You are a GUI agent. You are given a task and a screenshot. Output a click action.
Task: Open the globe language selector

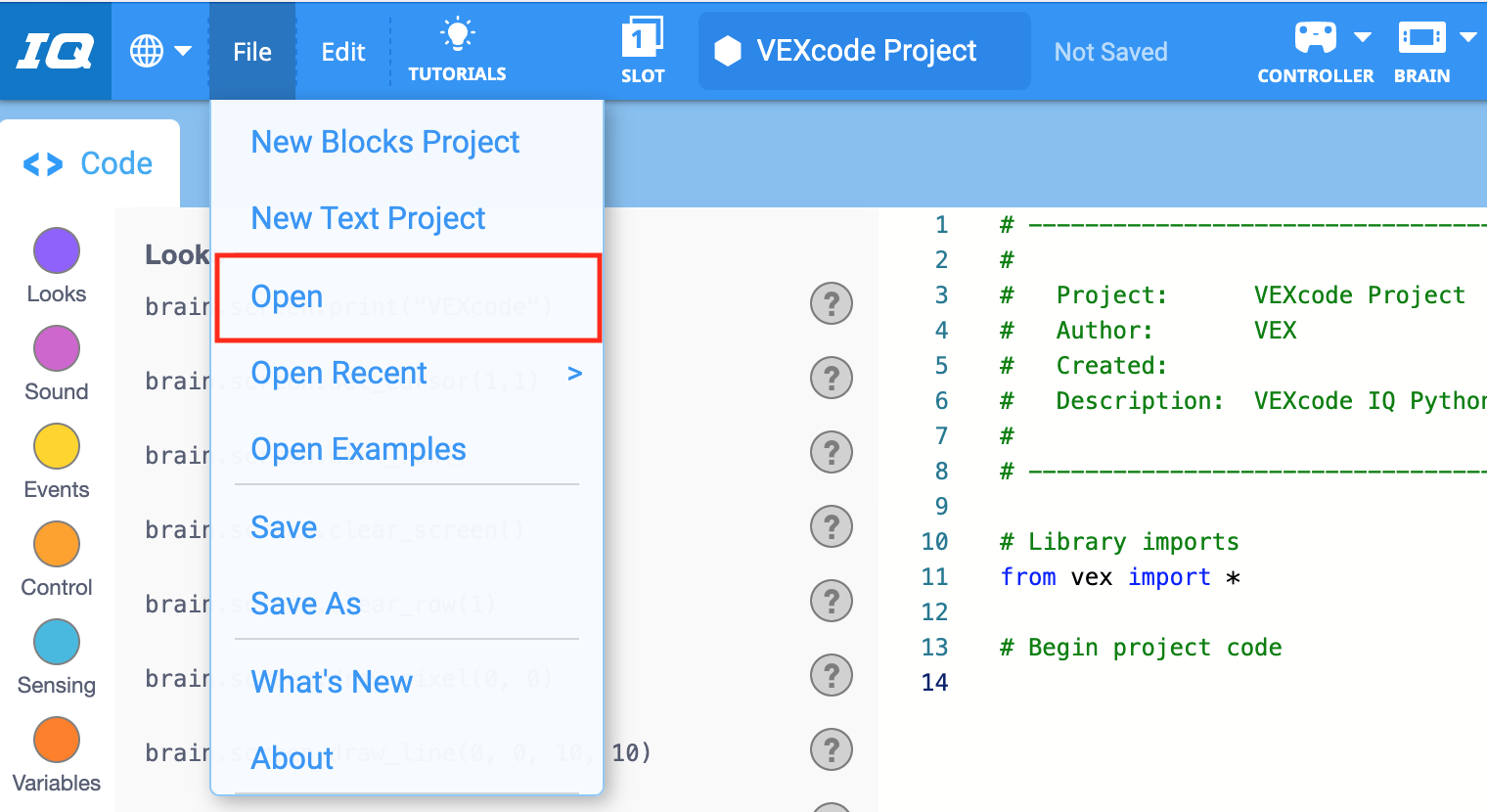tap(147, 51)
